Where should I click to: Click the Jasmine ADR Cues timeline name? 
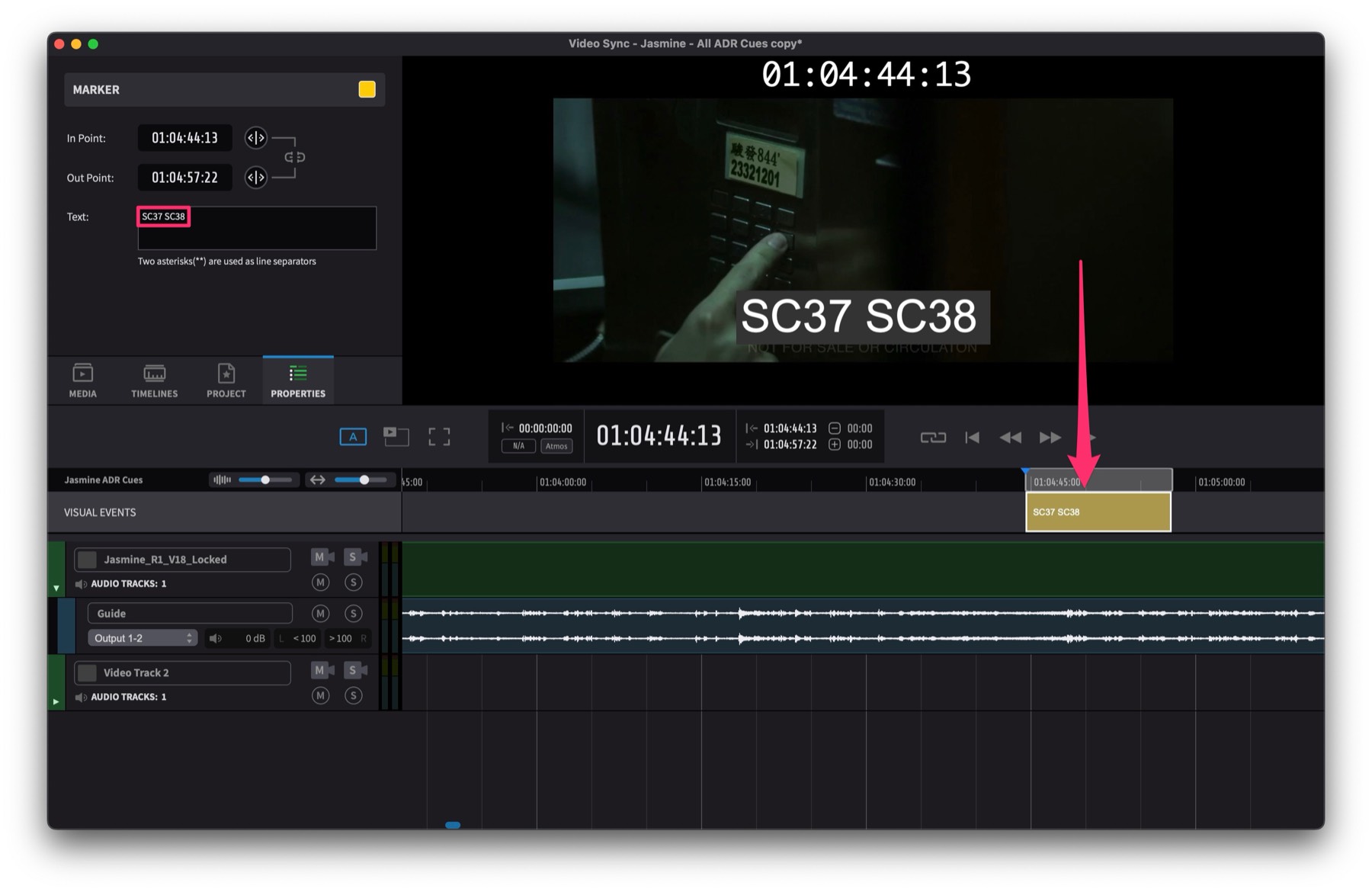(x=104, y=480)
